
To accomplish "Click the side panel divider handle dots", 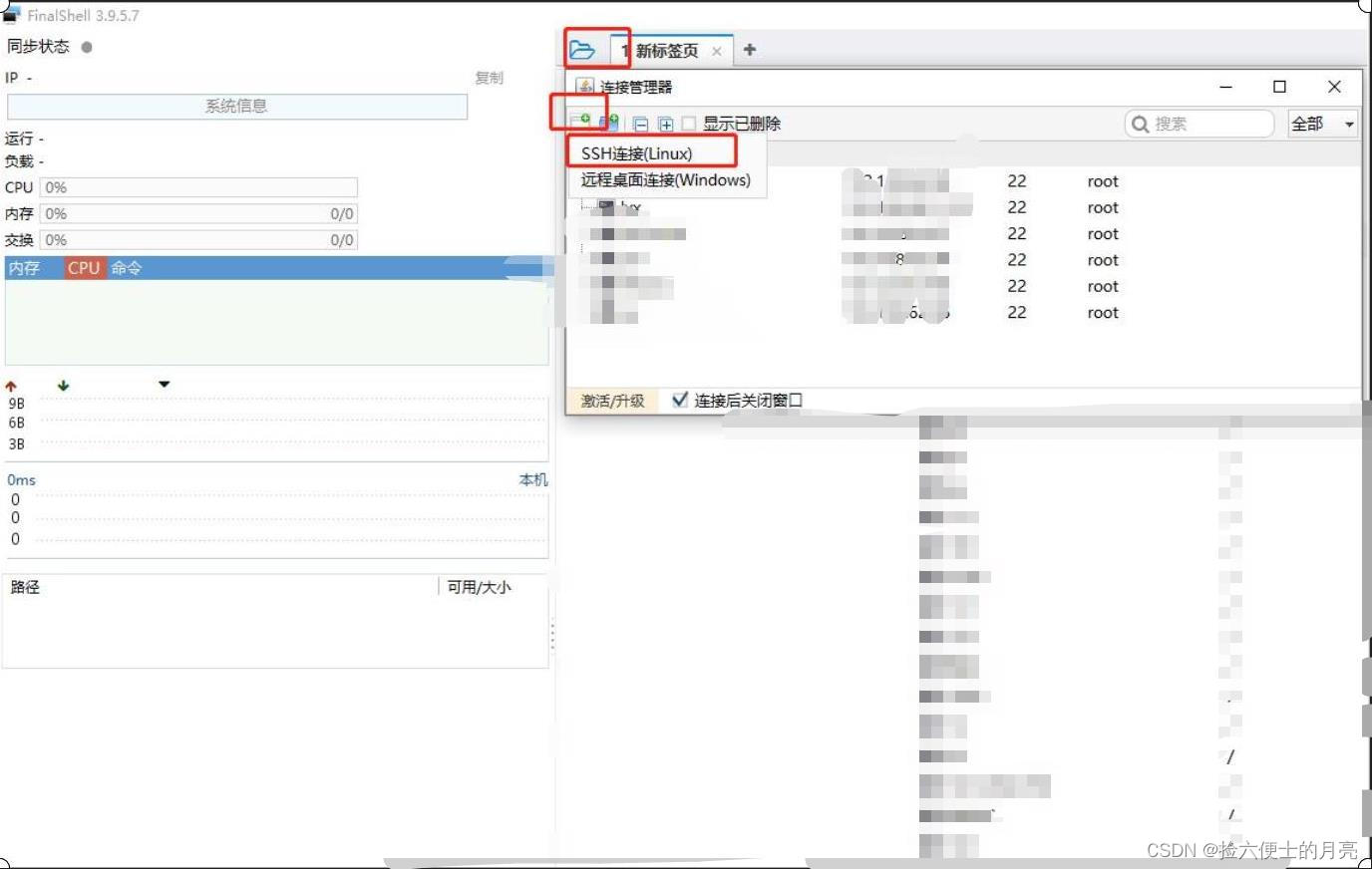I will click(552, 636).
